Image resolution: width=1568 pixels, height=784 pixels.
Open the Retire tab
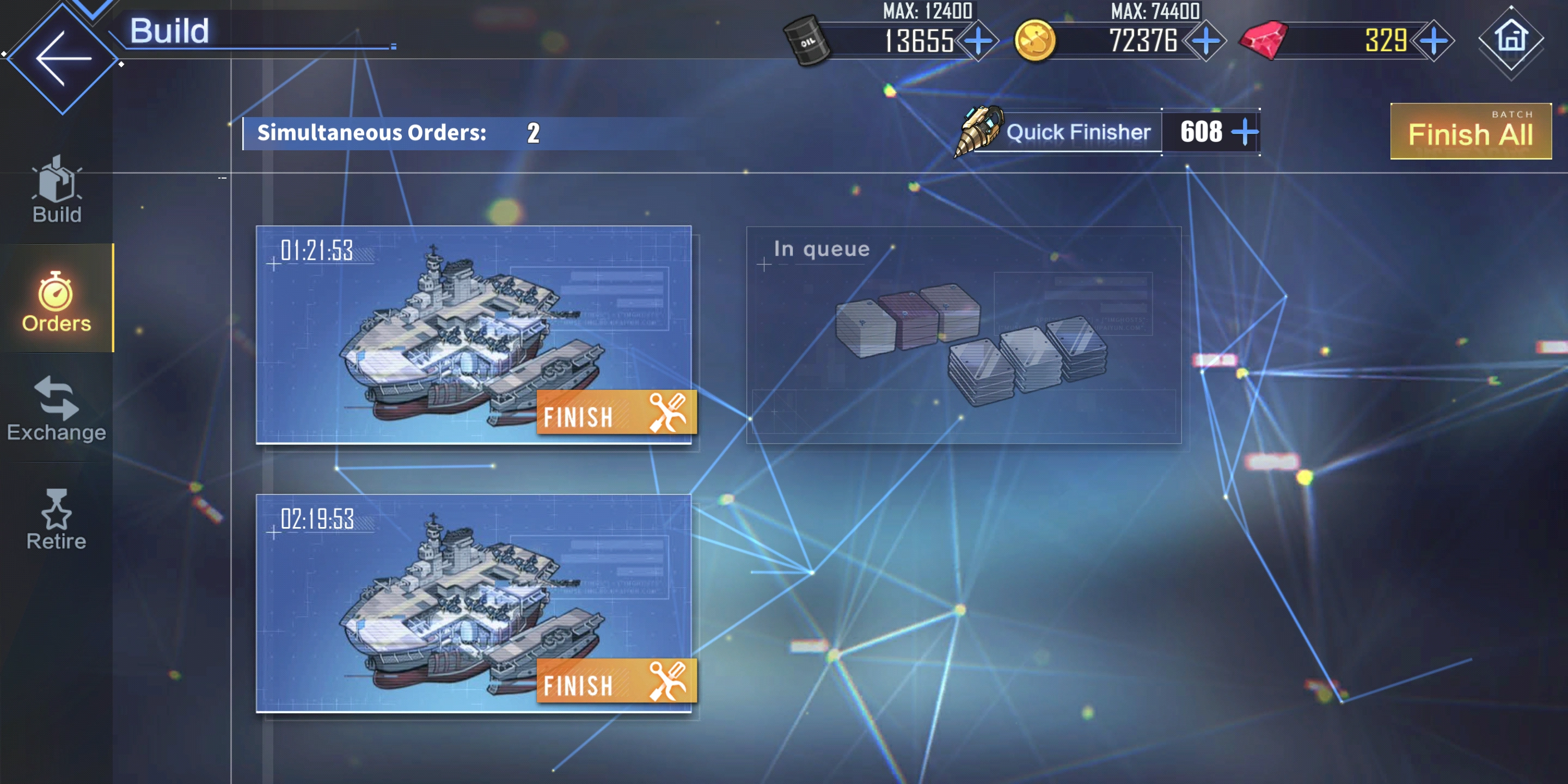click(57, 519)
